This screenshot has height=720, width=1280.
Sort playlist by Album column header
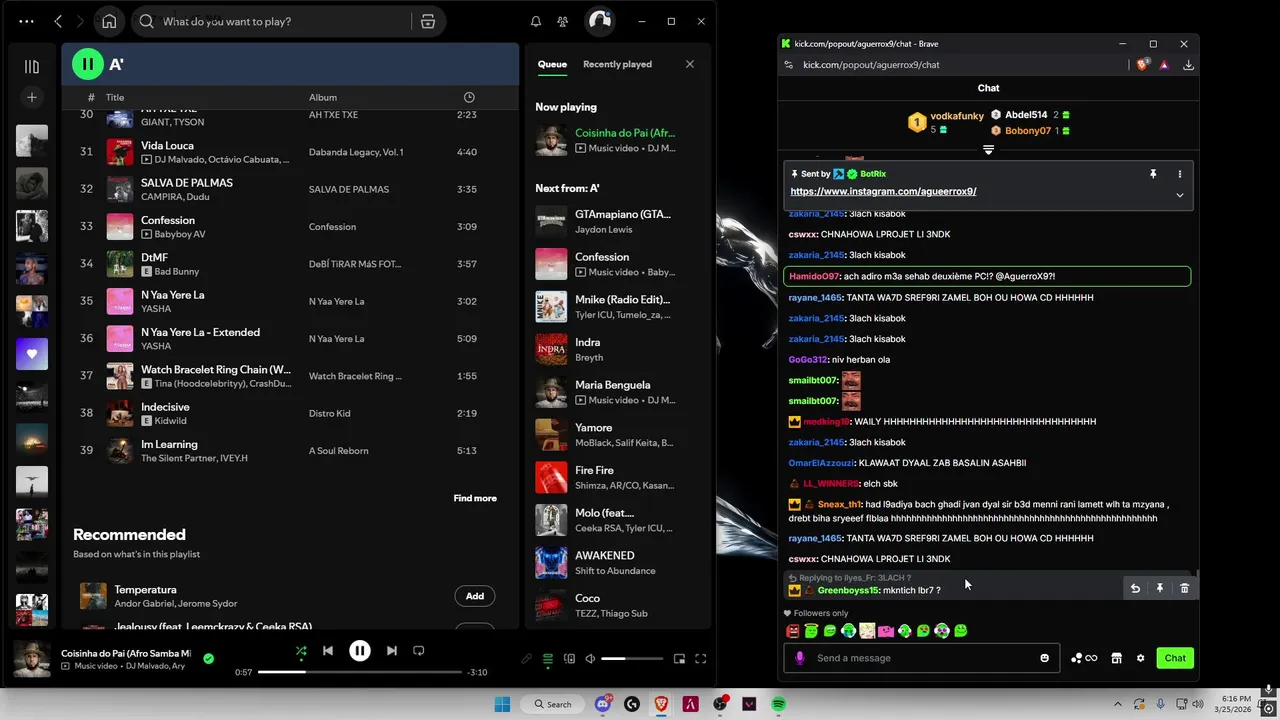(x=323, y=97)
